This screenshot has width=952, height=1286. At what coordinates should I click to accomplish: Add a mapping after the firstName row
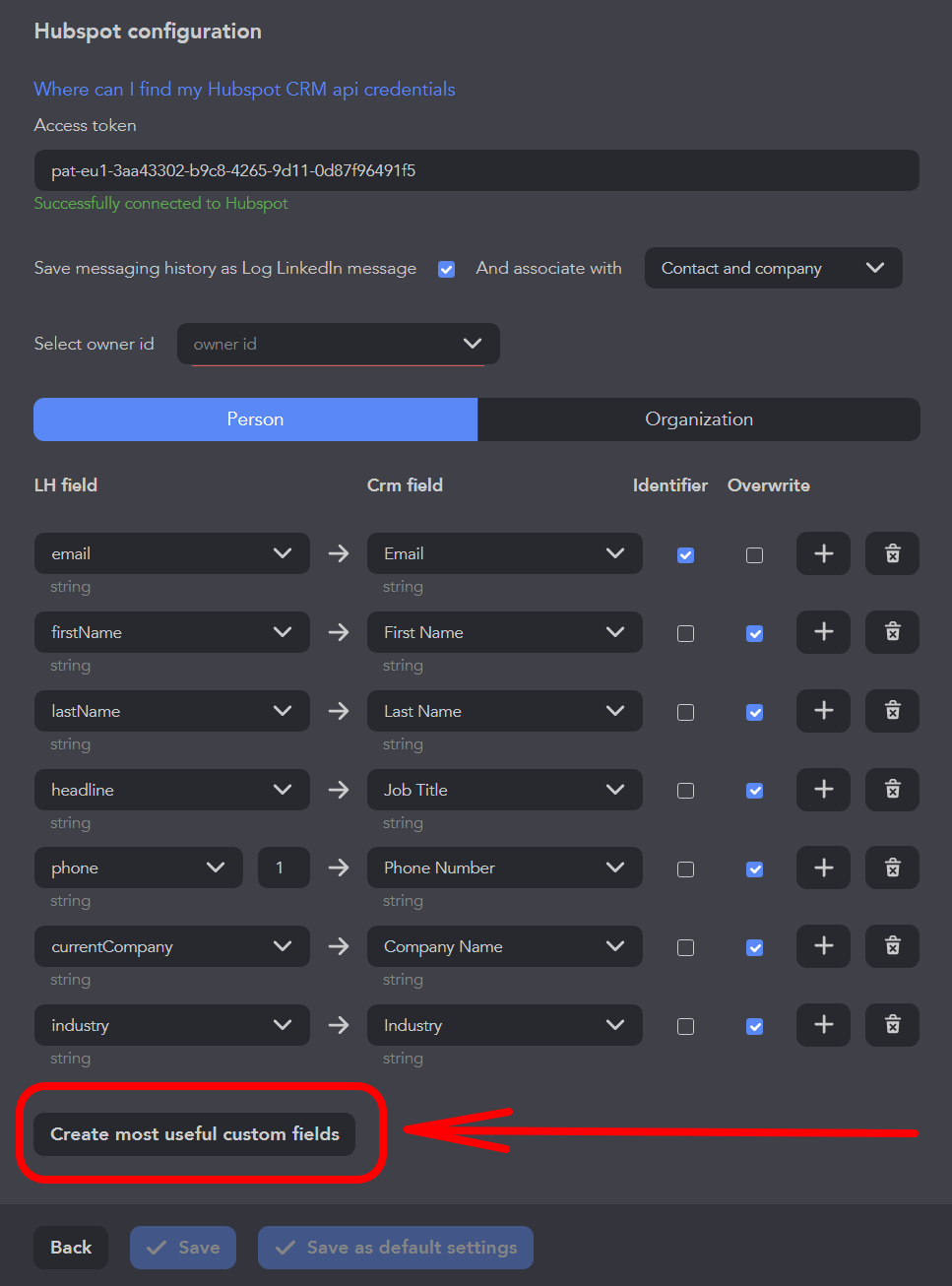823,632
